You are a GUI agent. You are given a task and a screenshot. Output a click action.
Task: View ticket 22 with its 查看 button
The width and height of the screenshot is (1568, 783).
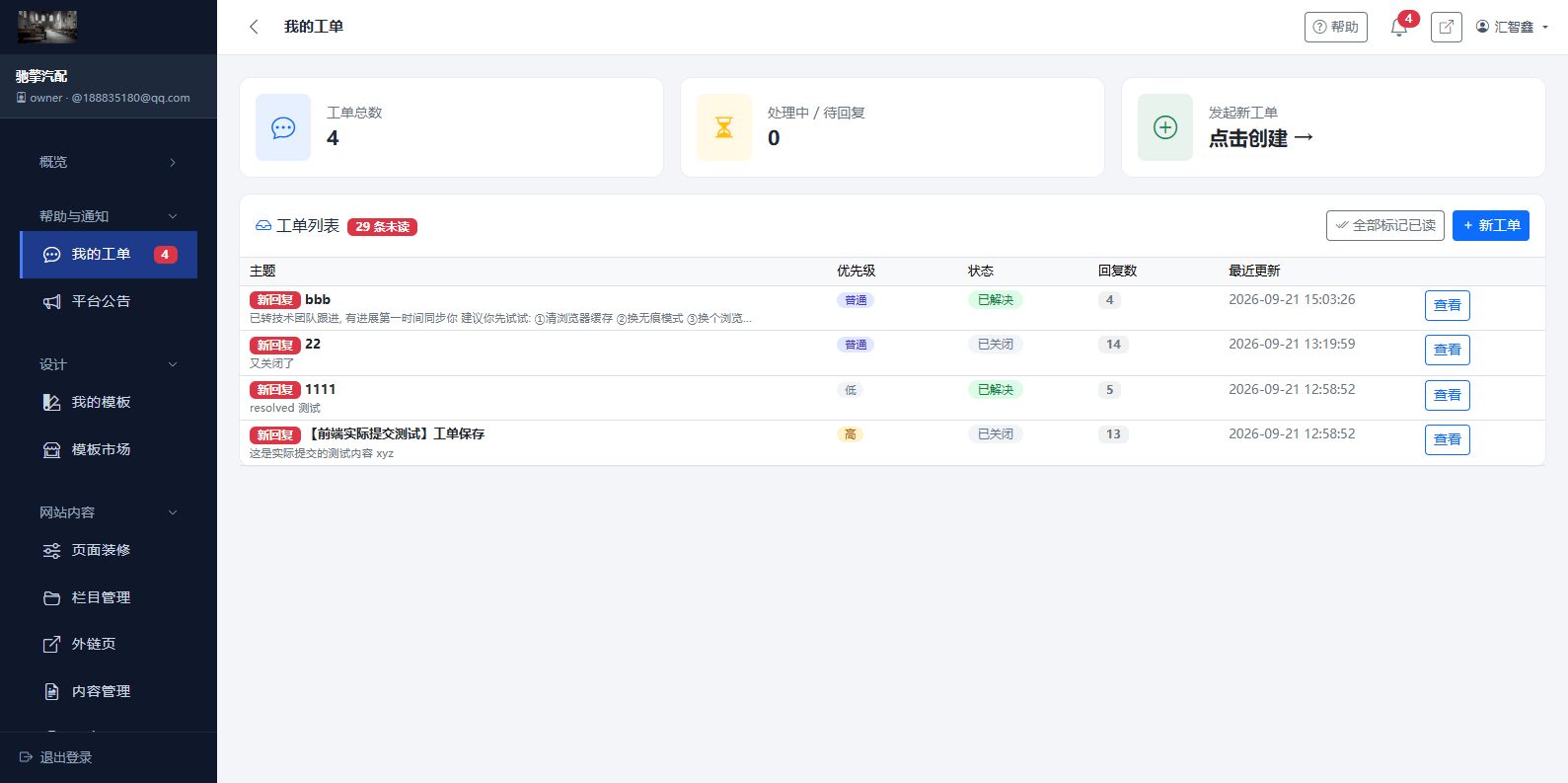pos(1447,350)
